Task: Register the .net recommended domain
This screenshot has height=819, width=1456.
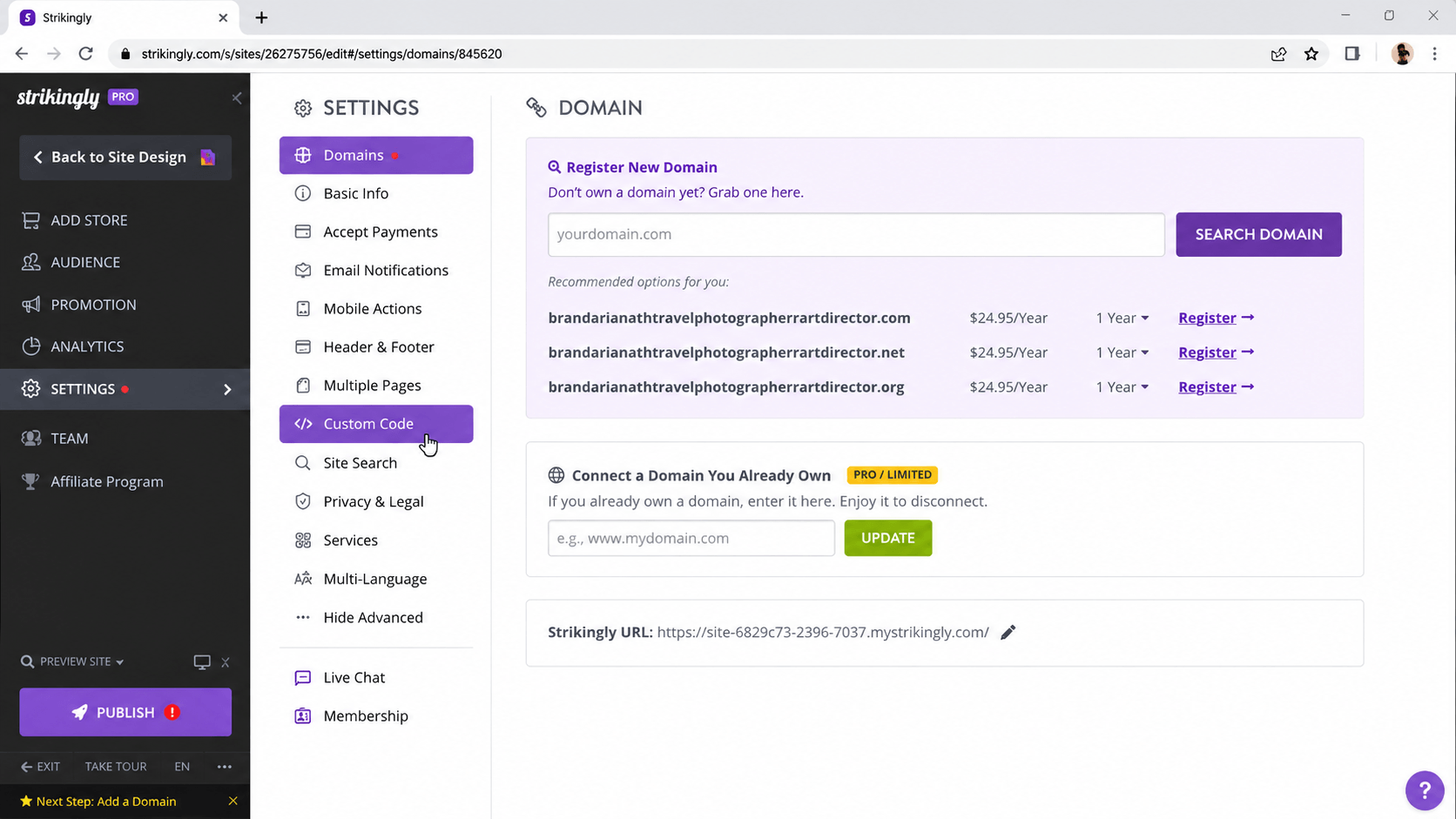Action: 1216,352
